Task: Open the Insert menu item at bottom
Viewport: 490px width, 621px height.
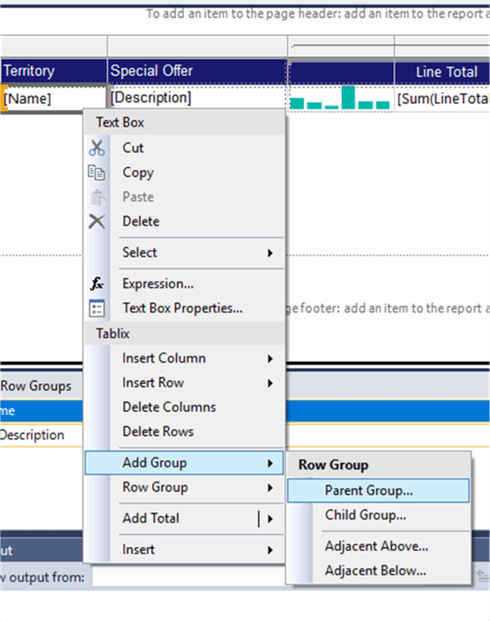Action: tap(185, 550)
